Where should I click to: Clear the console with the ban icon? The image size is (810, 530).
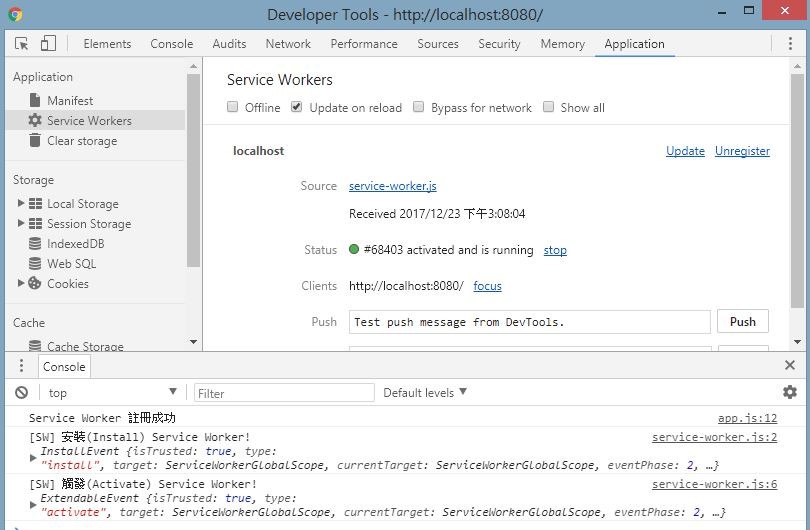[x=21, y=393]
